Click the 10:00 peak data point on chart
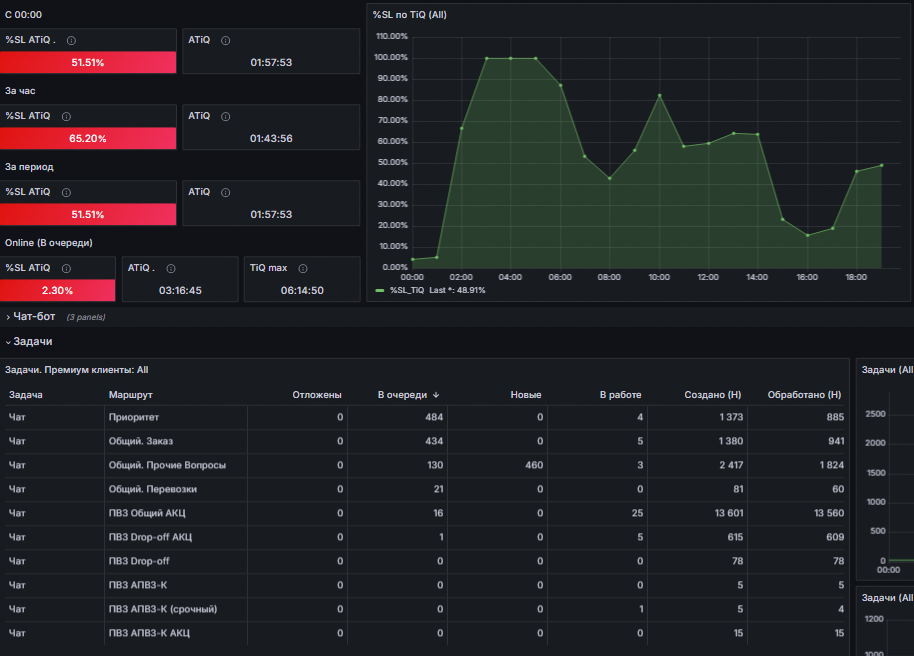 659,96
